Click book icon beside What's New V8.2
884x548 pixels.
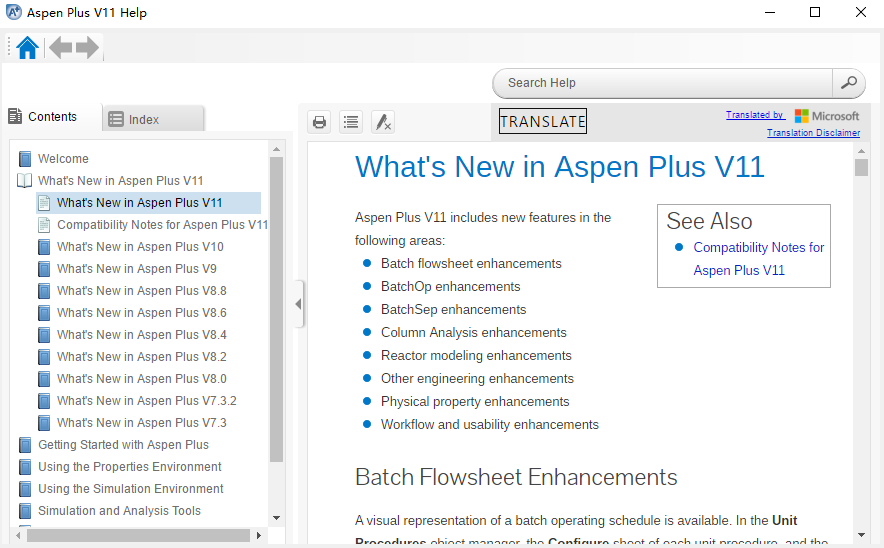pyautogui.click(x=44, y=357)
